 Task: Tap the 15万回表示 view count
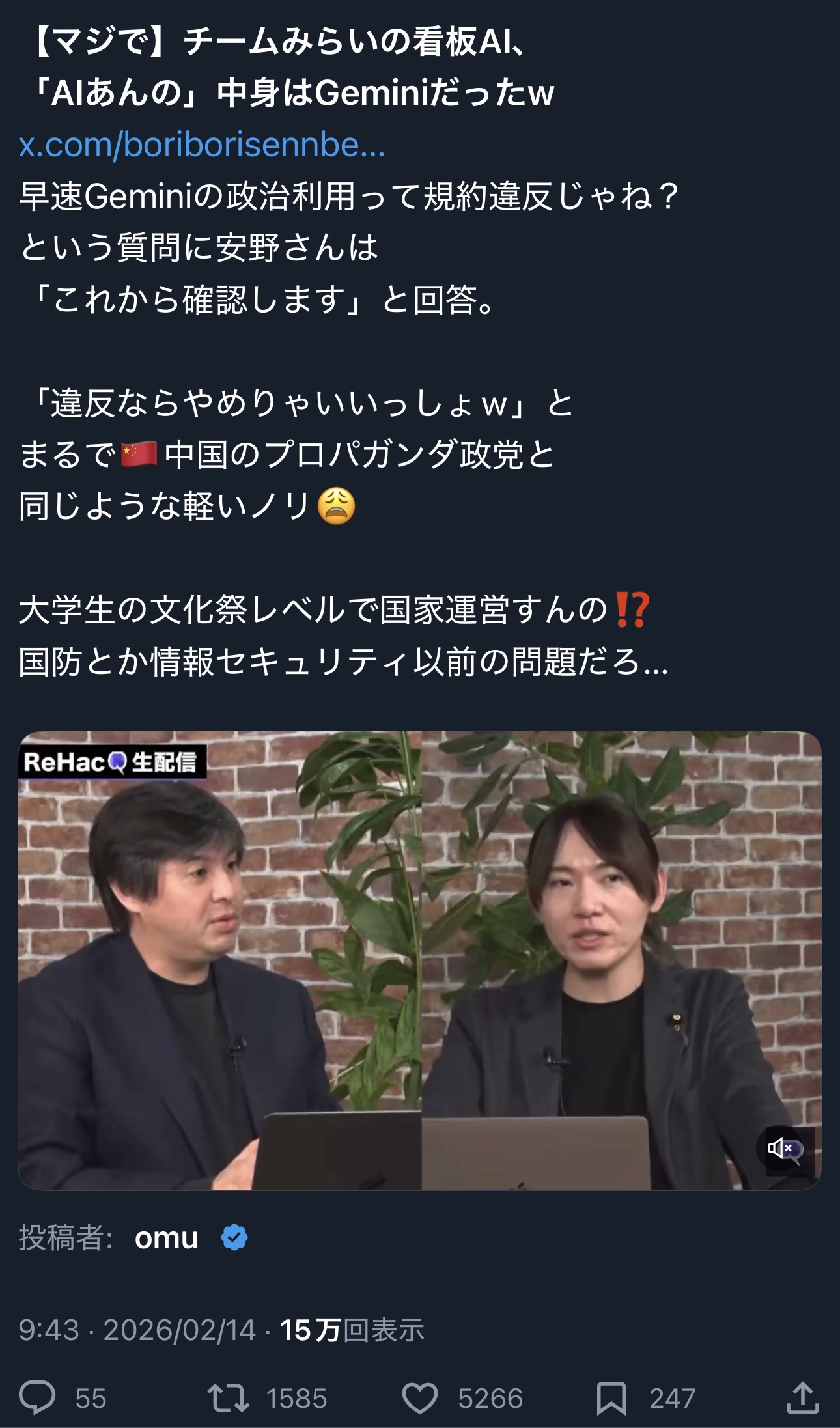352,1330
